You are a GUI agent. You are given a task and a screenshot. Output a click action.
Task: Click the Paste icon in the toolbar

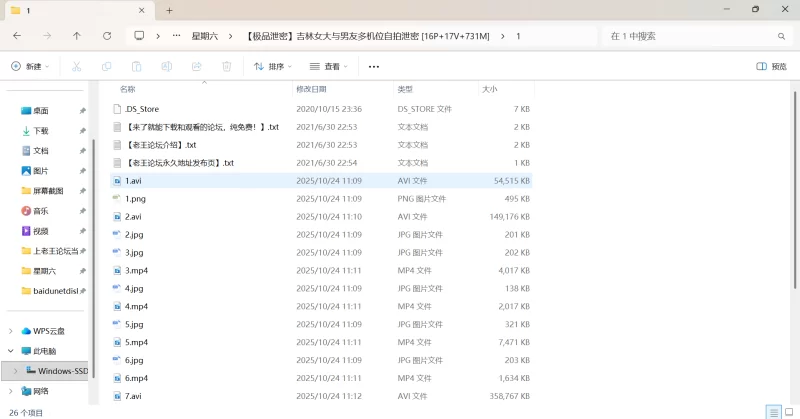(x=136, y=66)
